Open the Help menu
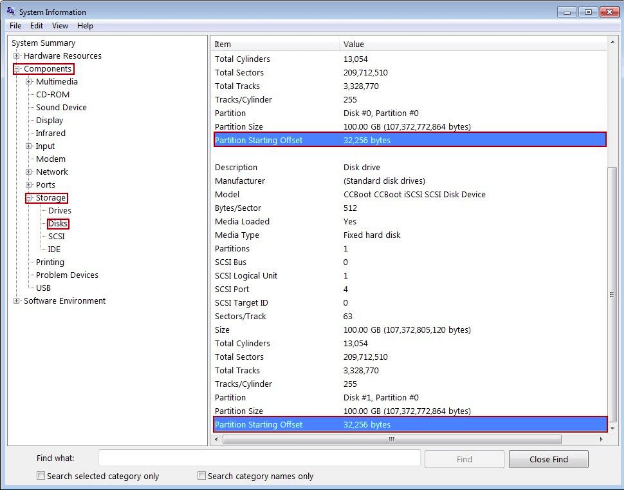The width and height of the screenshot is (624, 490). (85, 25)
